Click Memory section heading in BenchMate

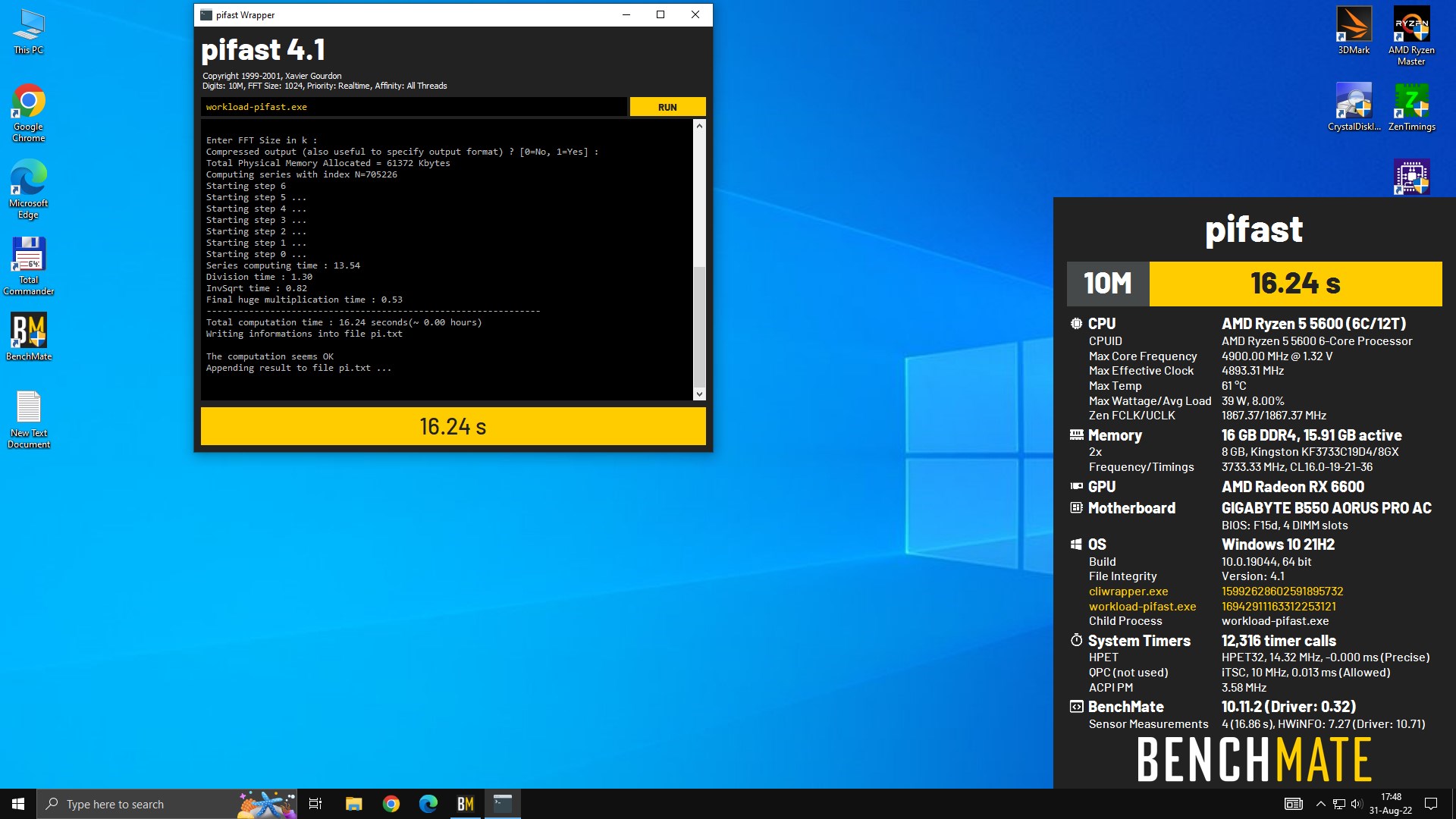(1115, 435)
